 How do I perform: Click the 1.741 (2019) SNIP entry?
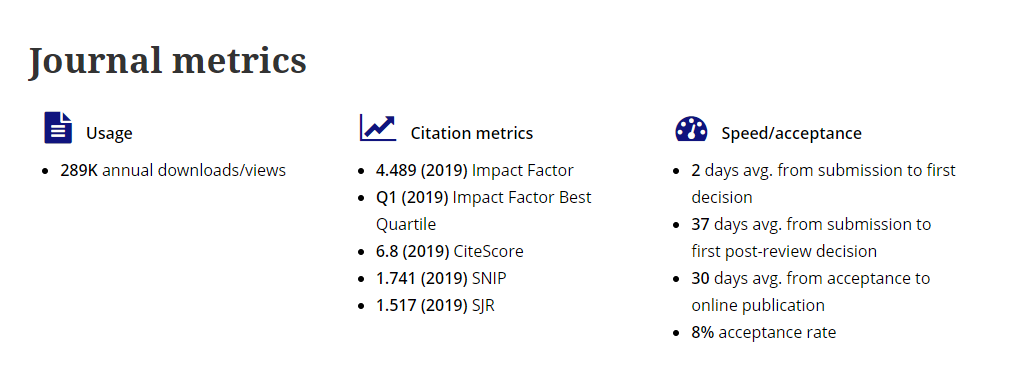pyautogui.click(x=441, y=278)
